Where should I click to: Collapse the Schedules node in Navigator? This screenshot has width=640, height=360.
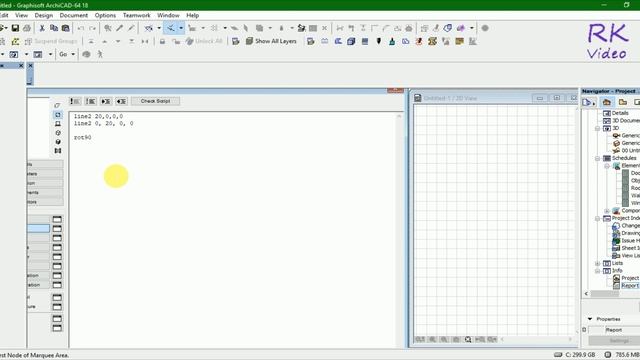tap(598, 158)
